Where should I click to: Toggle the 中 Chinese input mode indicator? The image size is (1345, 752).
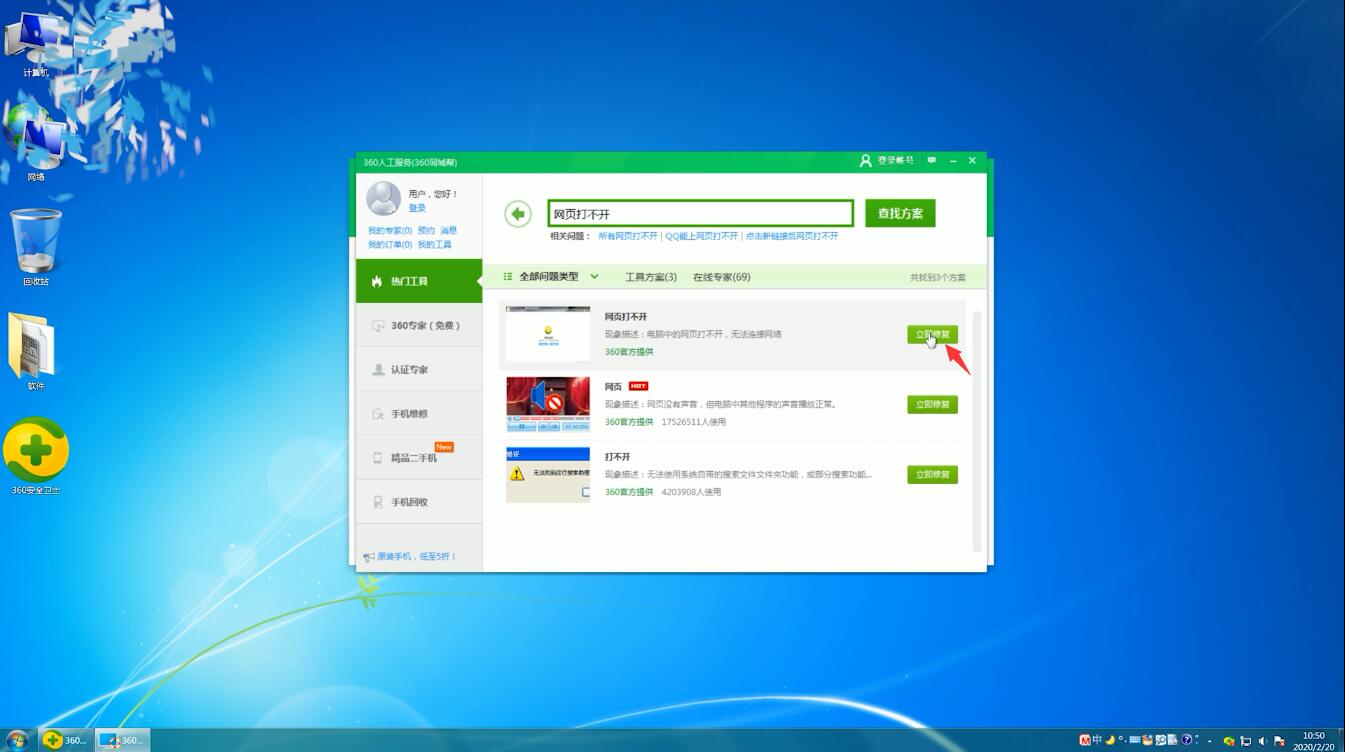pos(1097,740)
